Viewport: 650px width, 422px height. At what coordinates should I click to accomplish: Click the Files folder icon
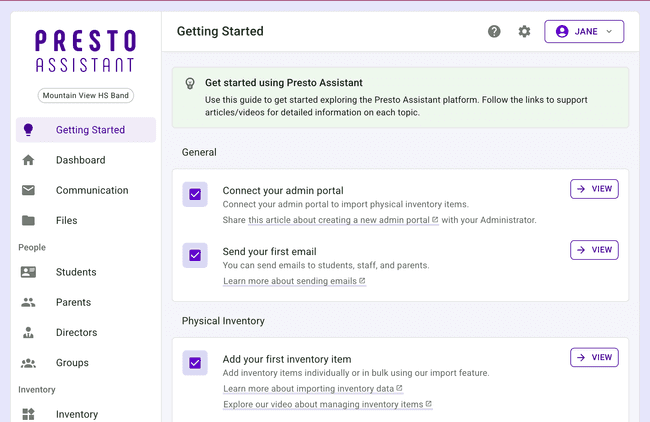pyautogui.click(x=28, y=220)
